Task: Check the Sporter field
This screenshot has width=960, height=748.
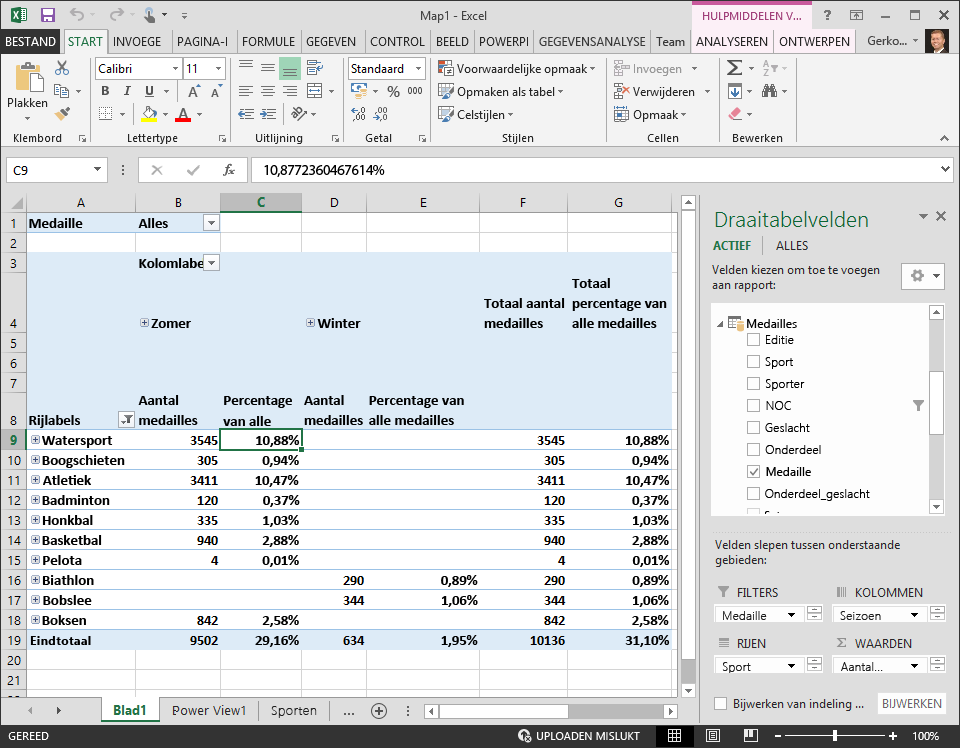Action: pos(754,384)
